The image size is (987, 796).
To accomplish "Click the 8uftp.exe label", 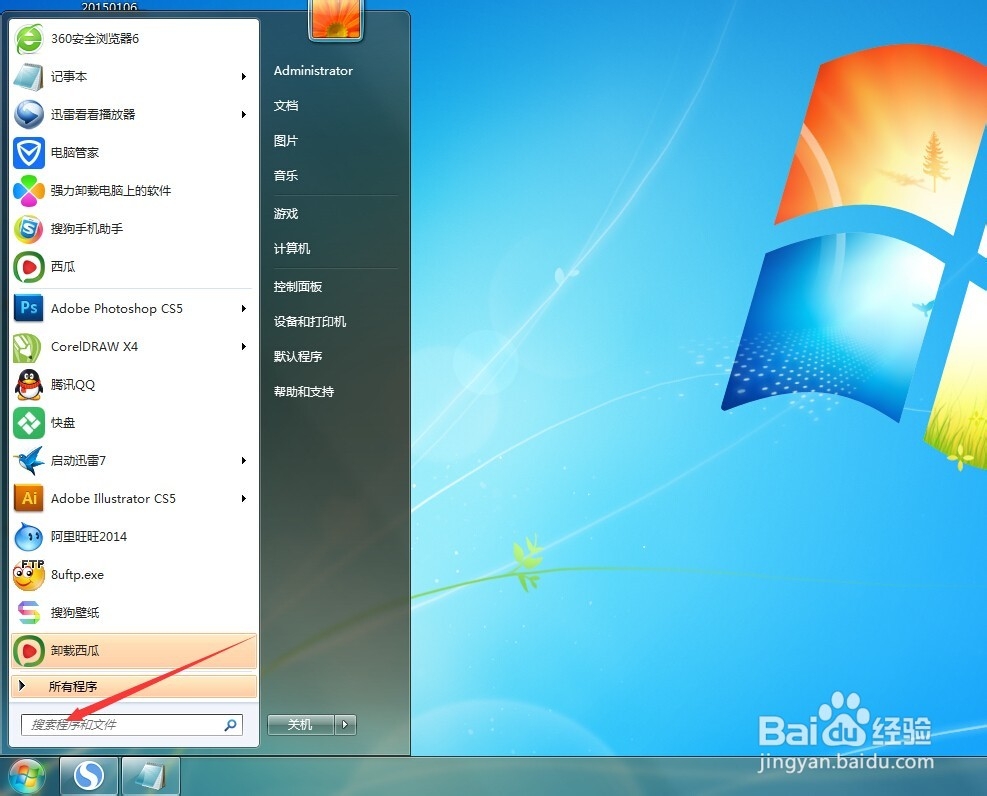I will (x=77, y=575).
